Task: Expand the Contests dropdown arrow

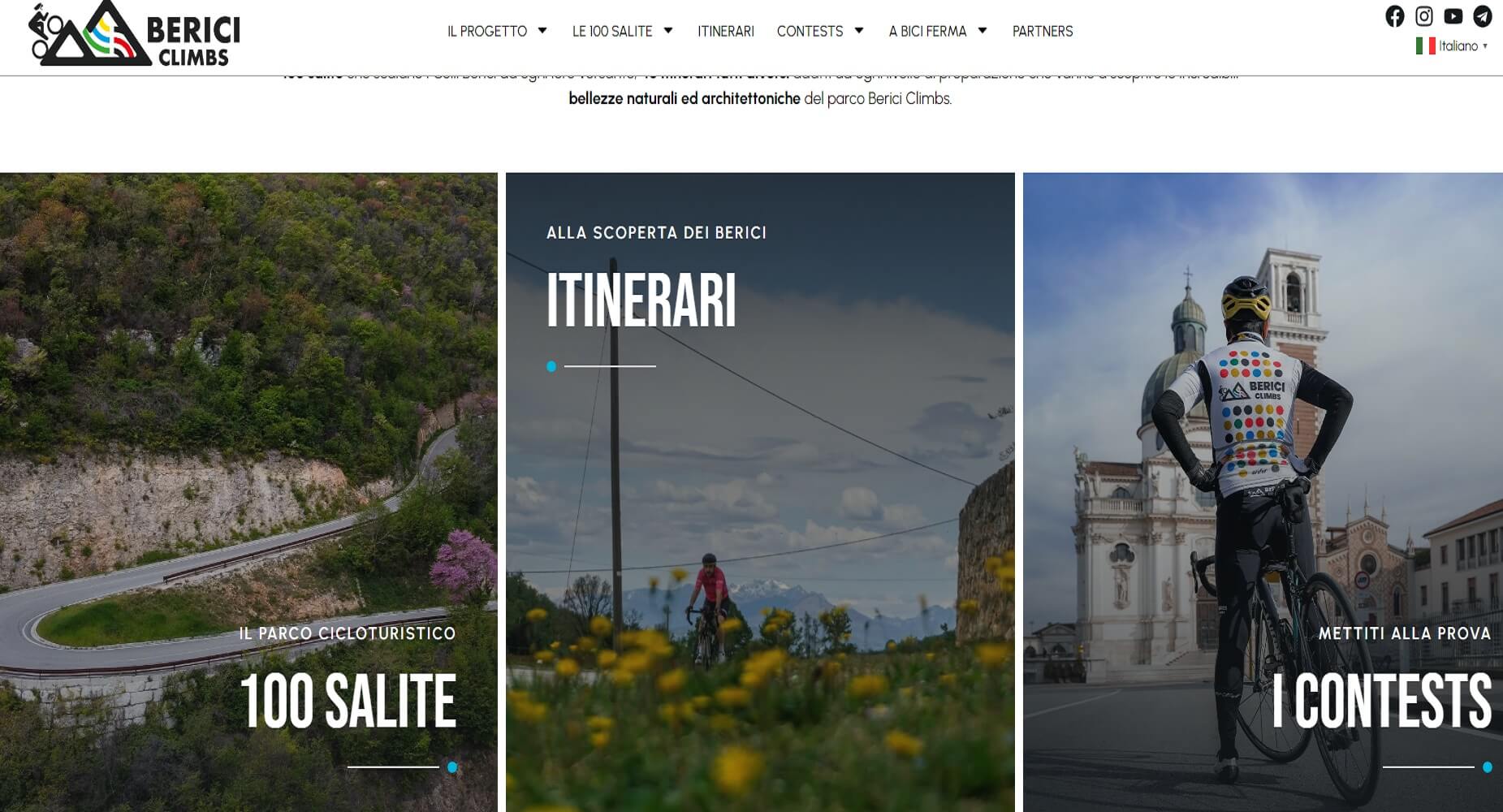Action: [x=859, y=31]
